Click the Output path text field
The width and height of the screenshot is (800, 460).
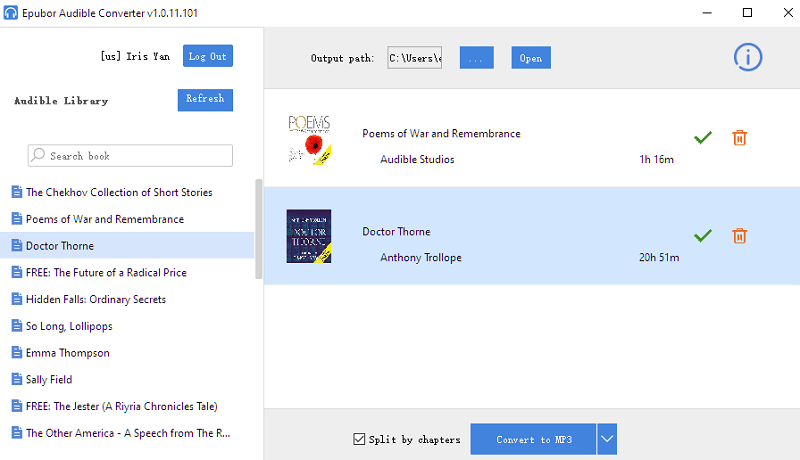coord(414,58)
